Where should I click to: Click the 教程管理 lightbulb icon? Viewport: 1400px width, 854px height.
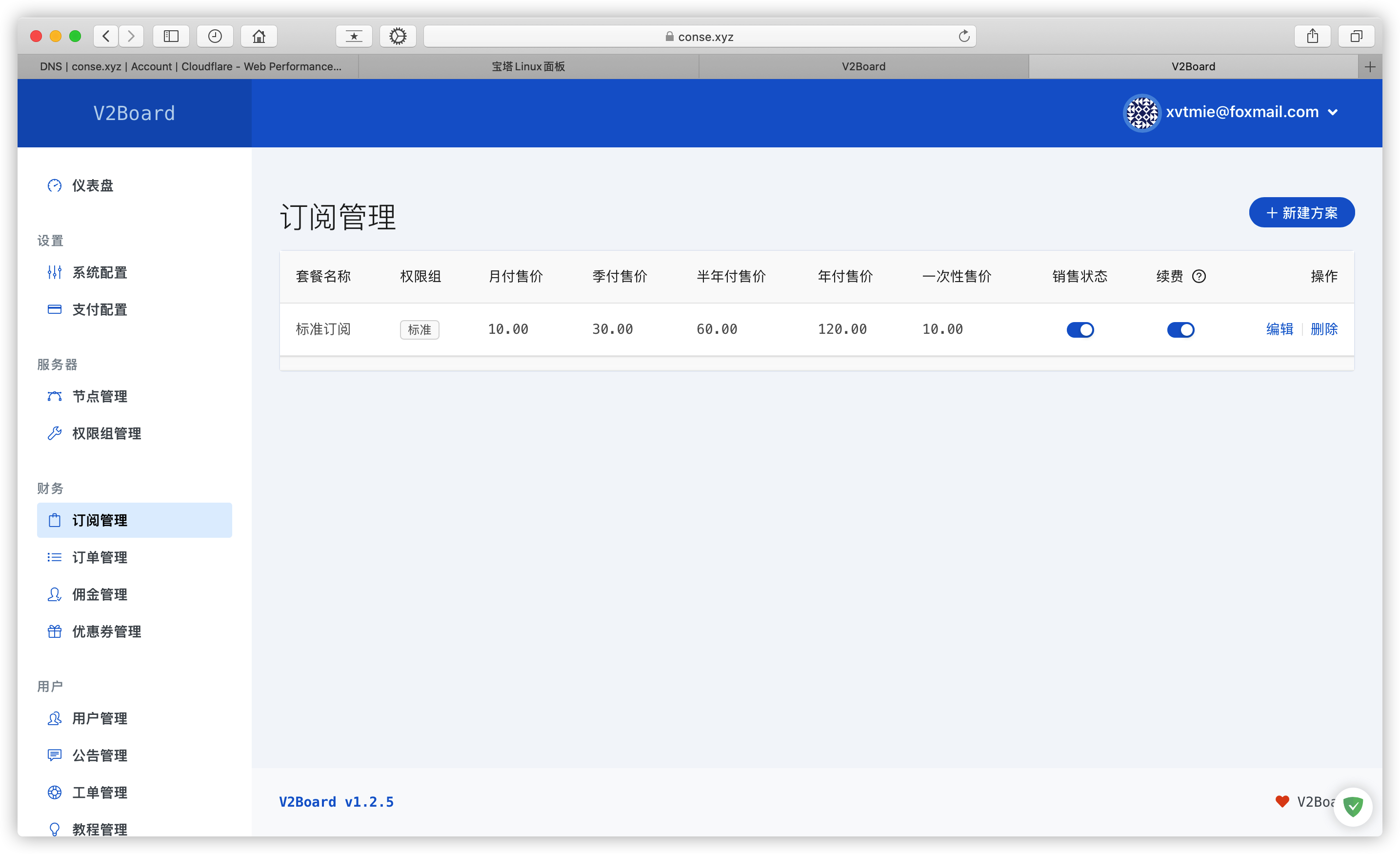click(55, 829)
